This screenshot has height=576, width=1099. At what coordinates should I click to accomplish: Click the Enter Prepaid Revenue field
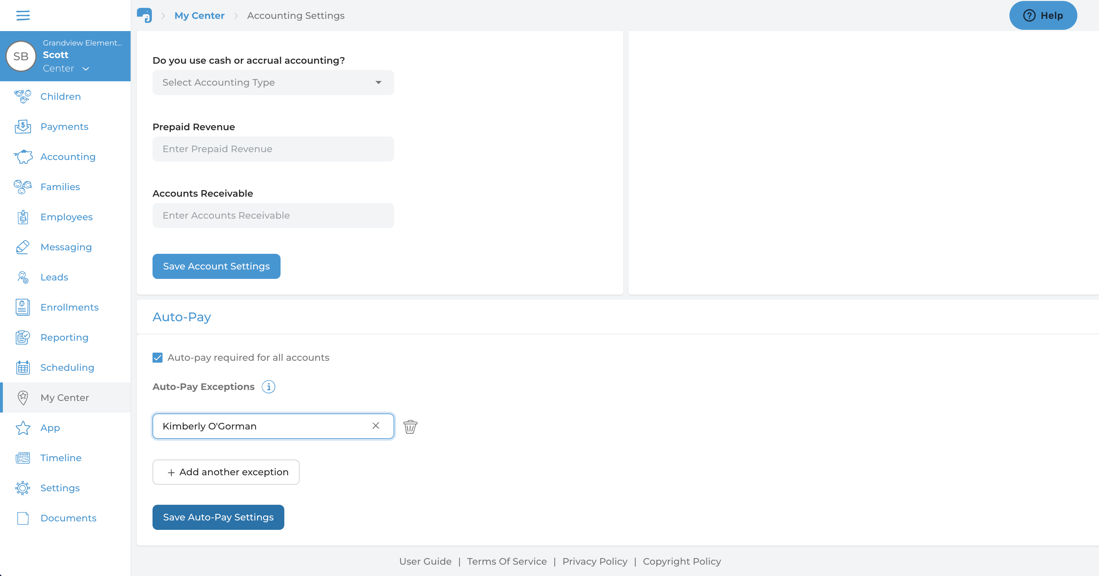(x=272, y=148)
